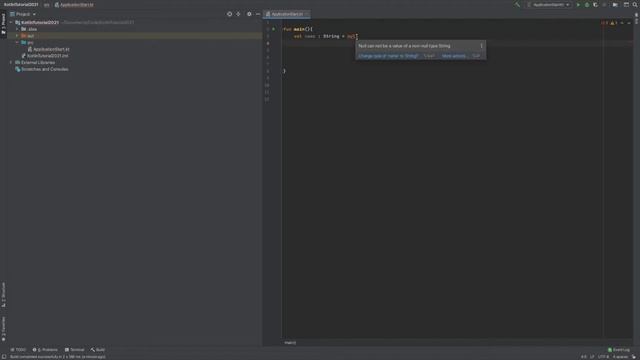Click the greyed-out Stop icon in the toolbar
640x360 pixels.
click(604, 5)
